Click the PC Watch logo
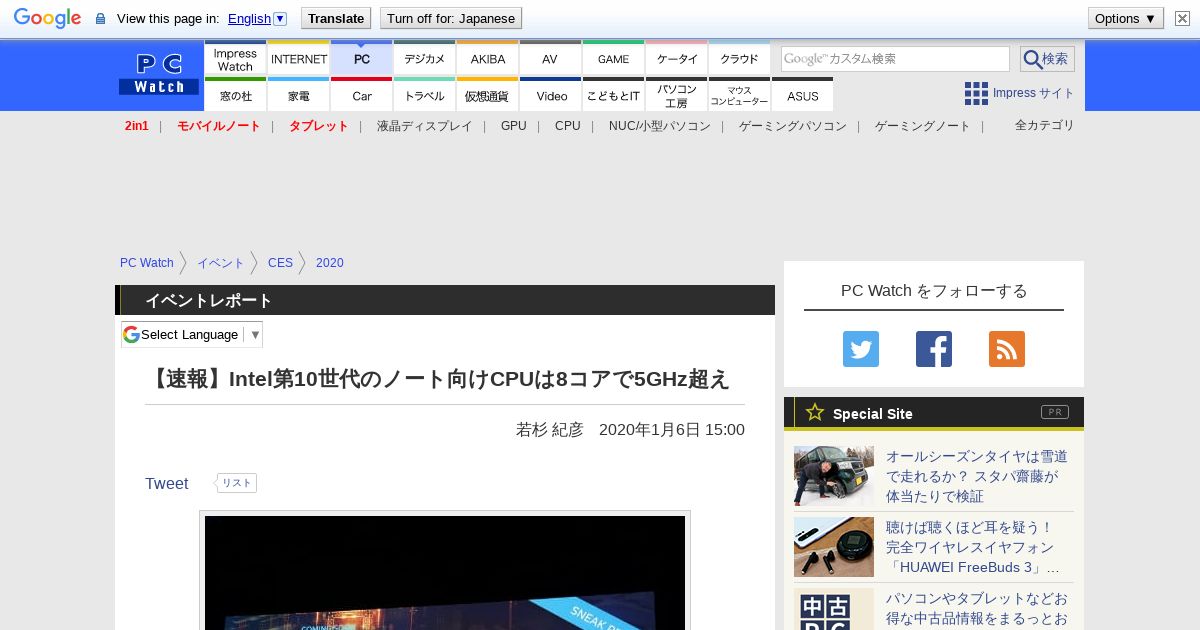This screenshot has width=1200, height=630. [159, 75]
